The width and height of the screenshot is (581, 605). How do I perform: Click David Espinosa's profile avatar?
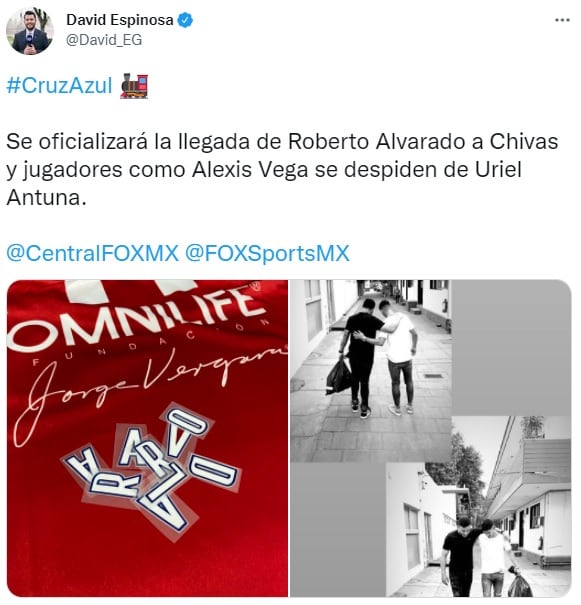pyautogui.click(x=30, y=31)
